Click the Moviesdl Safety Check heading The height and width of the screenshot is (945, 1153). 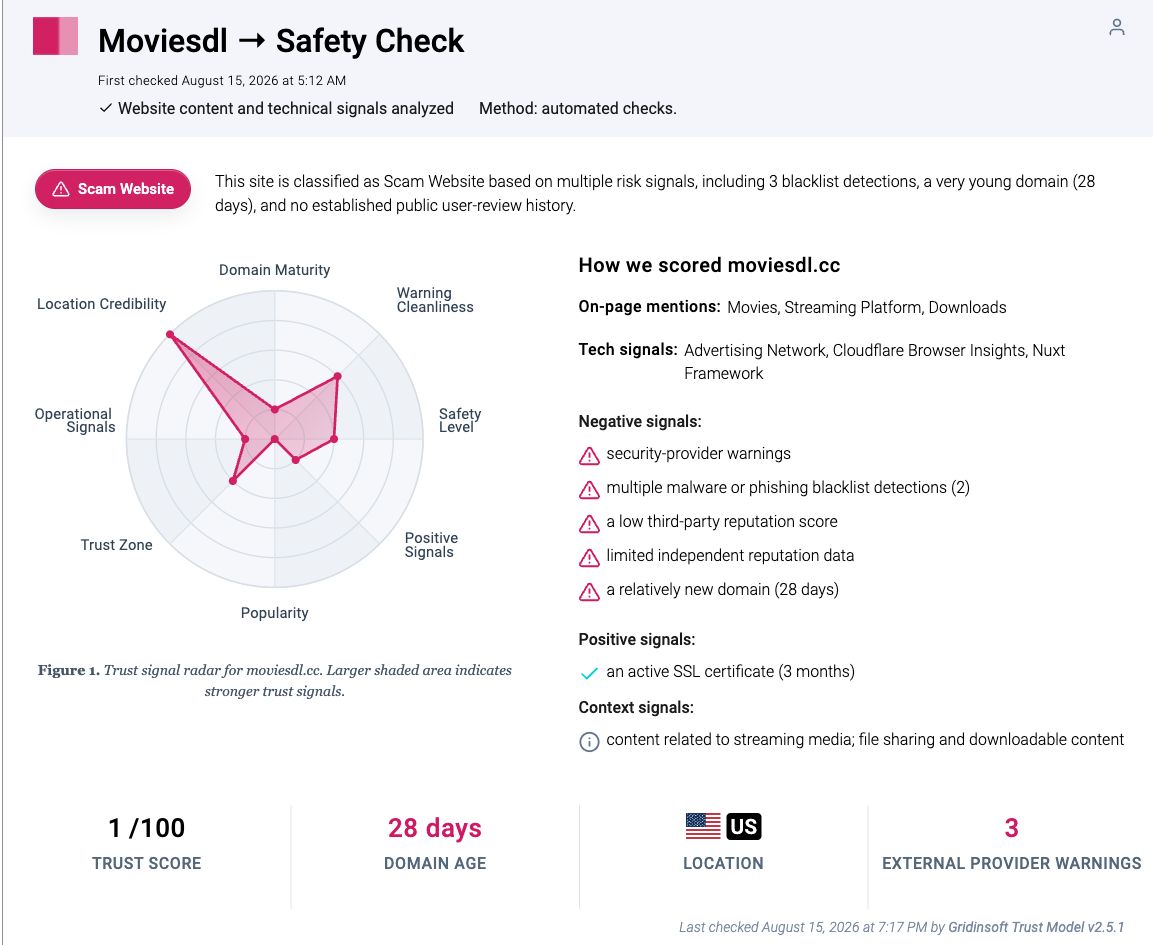281,40
